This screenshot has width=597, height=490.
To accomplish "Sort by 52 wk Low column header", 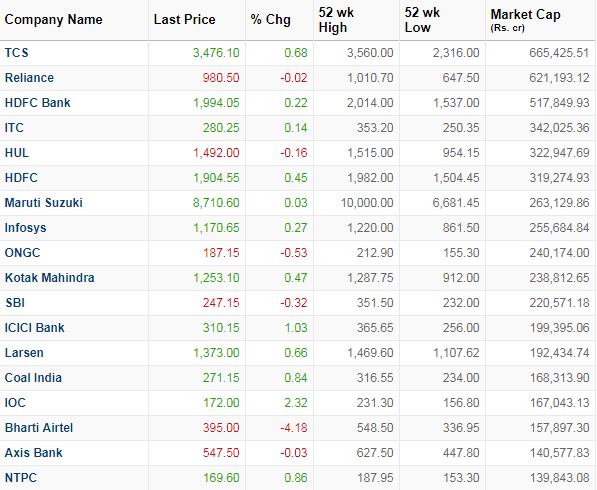I will tap(422, 20).
